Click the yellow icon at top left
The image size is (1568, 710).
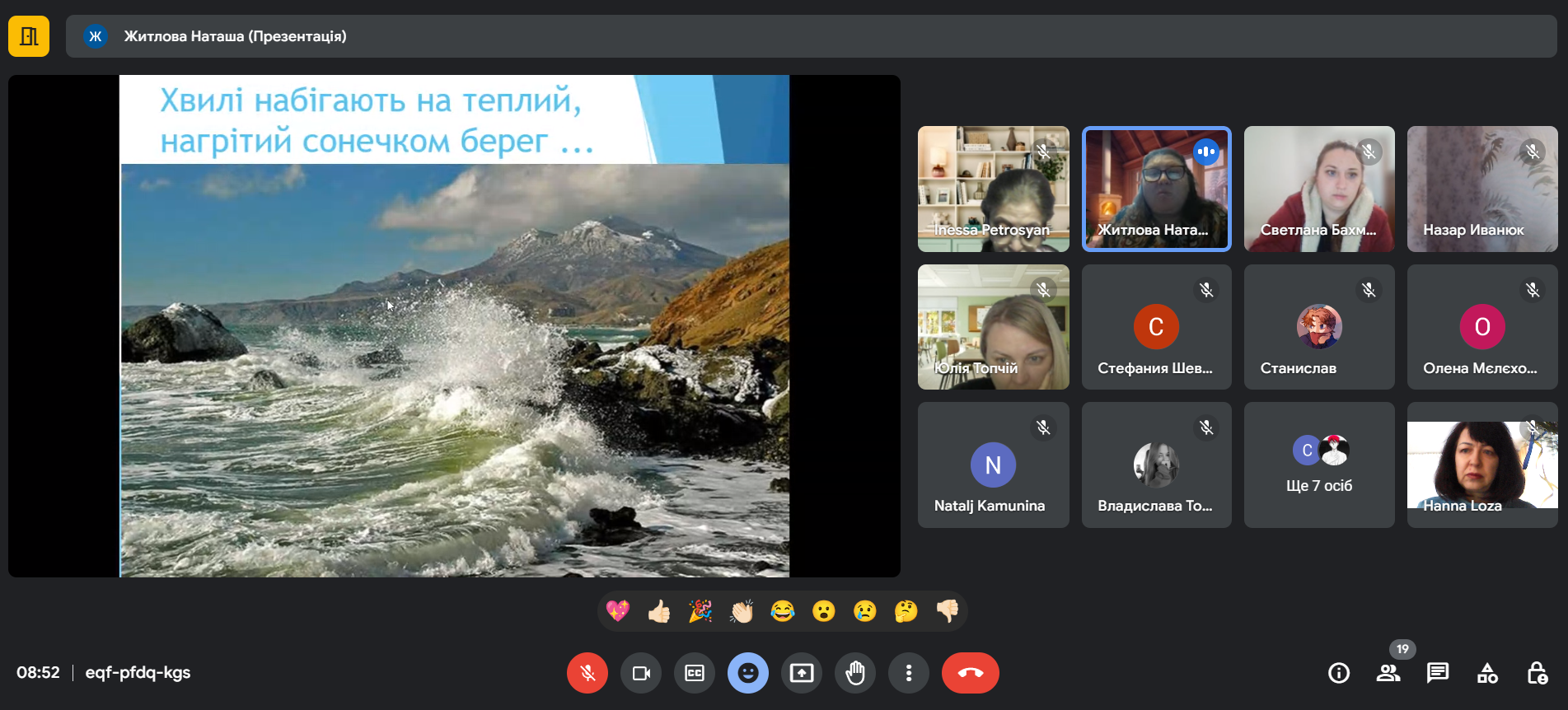(x=29, y=36)
